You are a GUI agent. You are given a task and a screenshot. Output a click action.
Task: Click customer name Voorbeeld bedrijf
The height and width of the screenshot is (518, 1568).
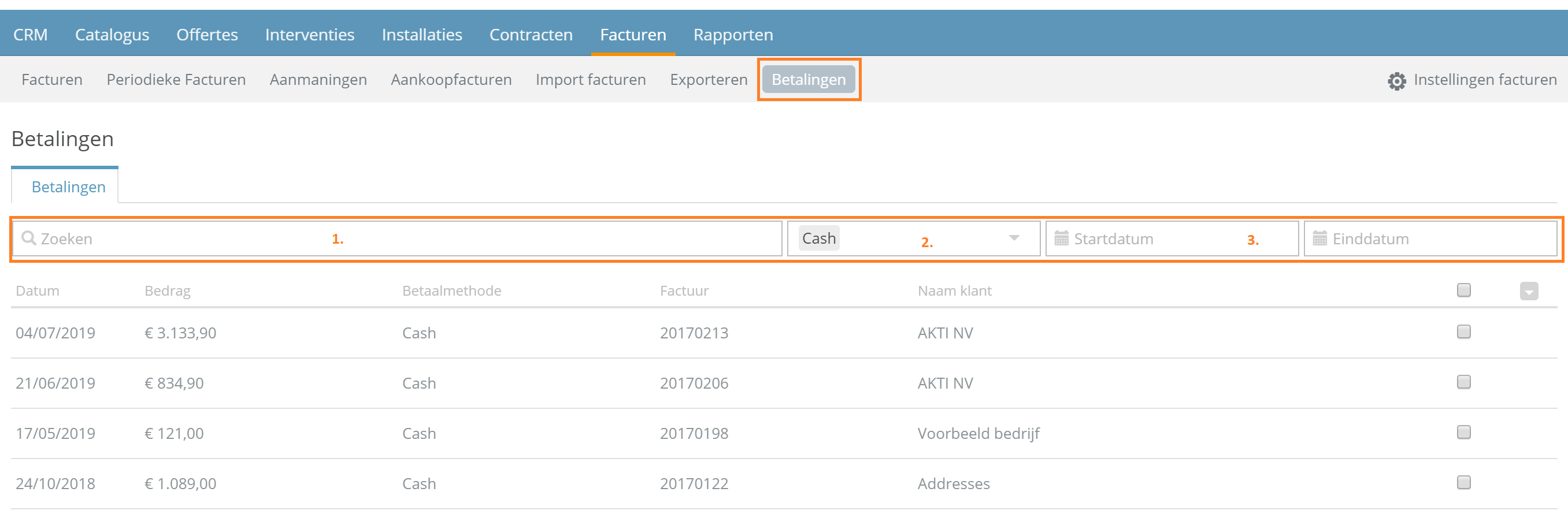pyautogui.click(x=978, y=434)
